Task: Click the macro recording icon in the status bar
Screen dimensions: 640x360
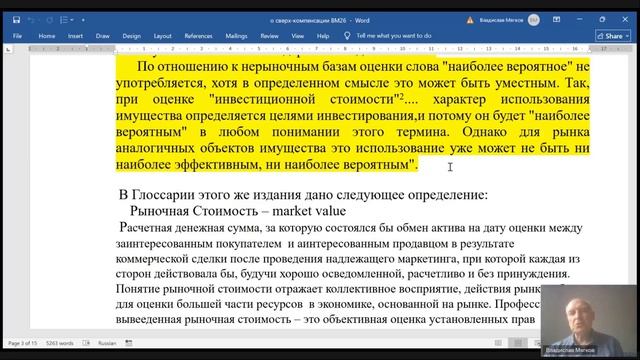Action: [129, 343]
